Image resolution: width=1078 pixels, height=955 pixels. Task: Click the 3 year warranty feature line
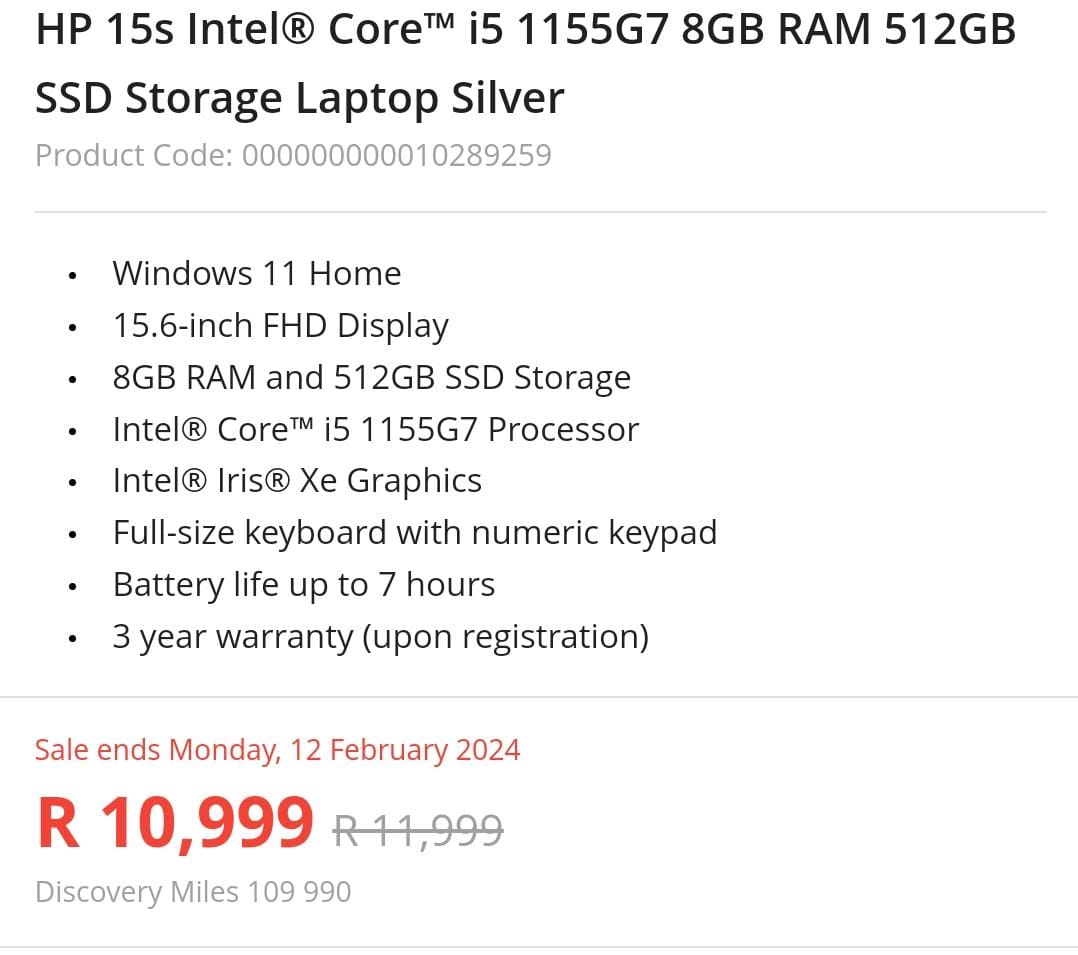(x=381, y=636)
